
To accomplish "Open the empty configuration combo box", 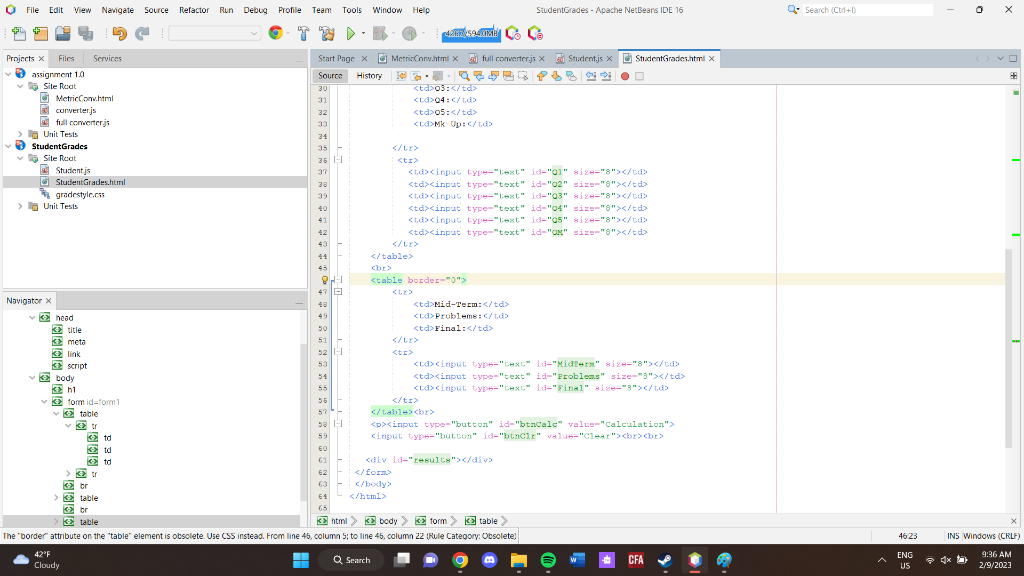I will [214, 33].
